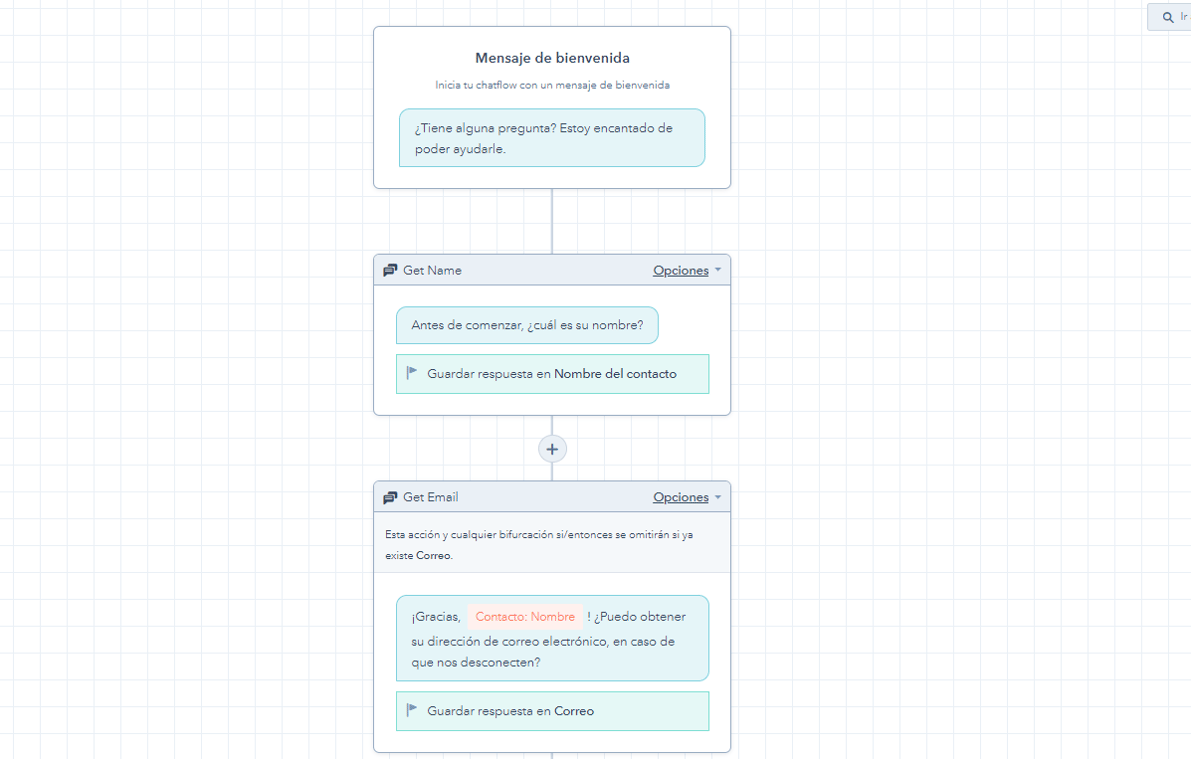Click Guardar respuesta en Correo row

point(552,711)
